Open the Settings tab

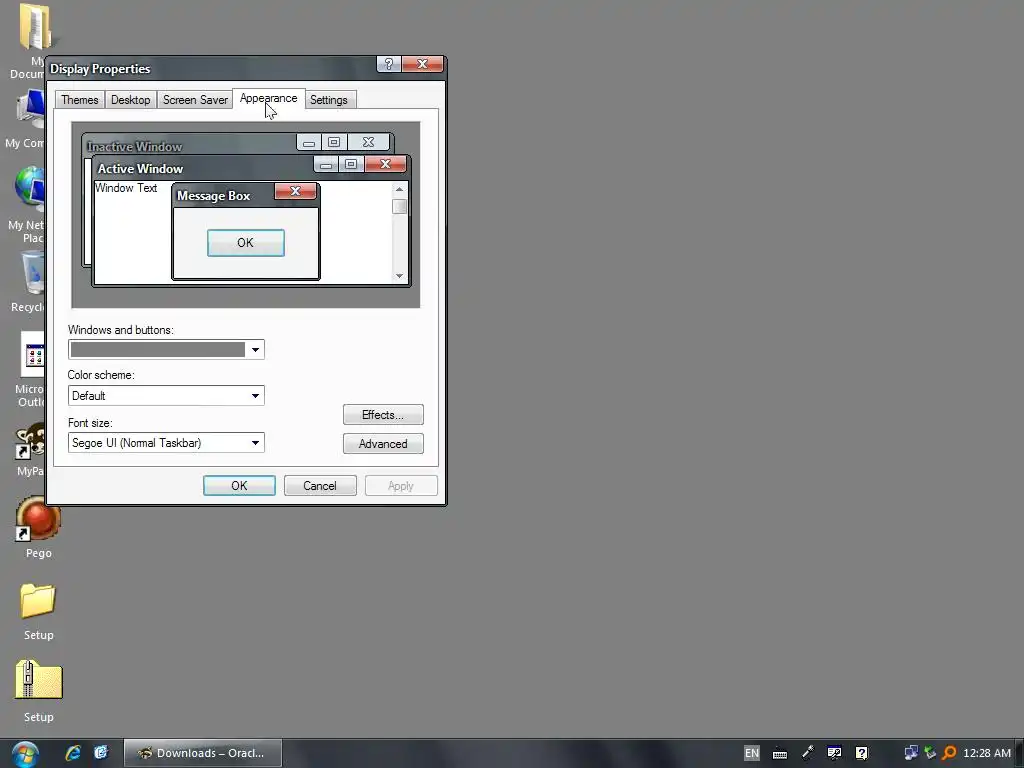329,100
